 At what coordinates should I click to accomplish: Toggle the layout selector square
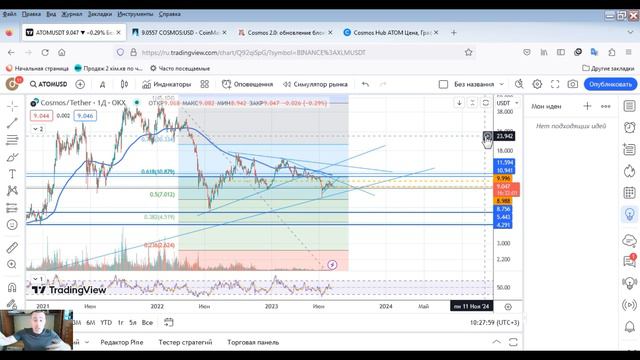443,84
